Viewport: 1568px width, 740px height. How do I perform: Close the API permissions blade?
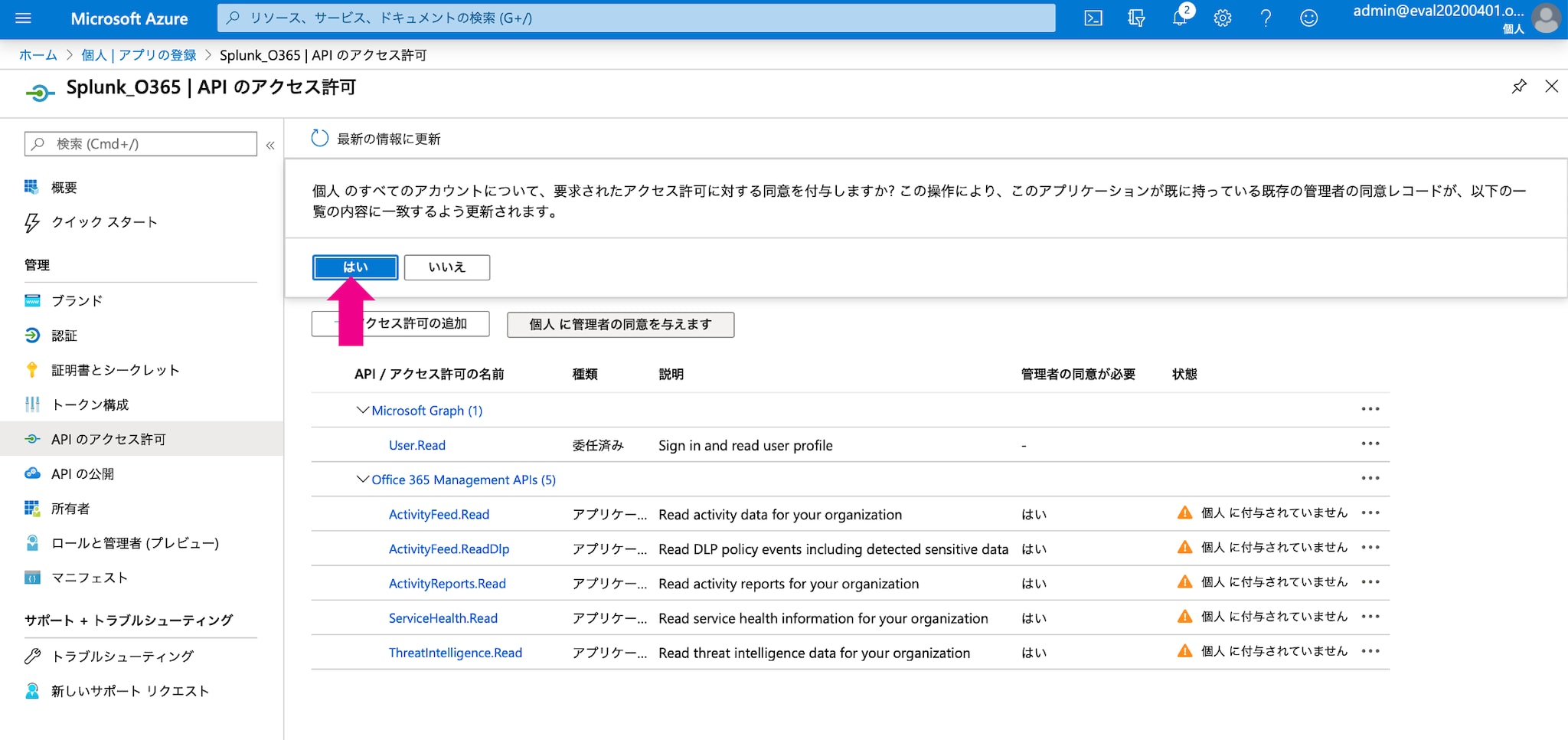(x=1552, y=87)
